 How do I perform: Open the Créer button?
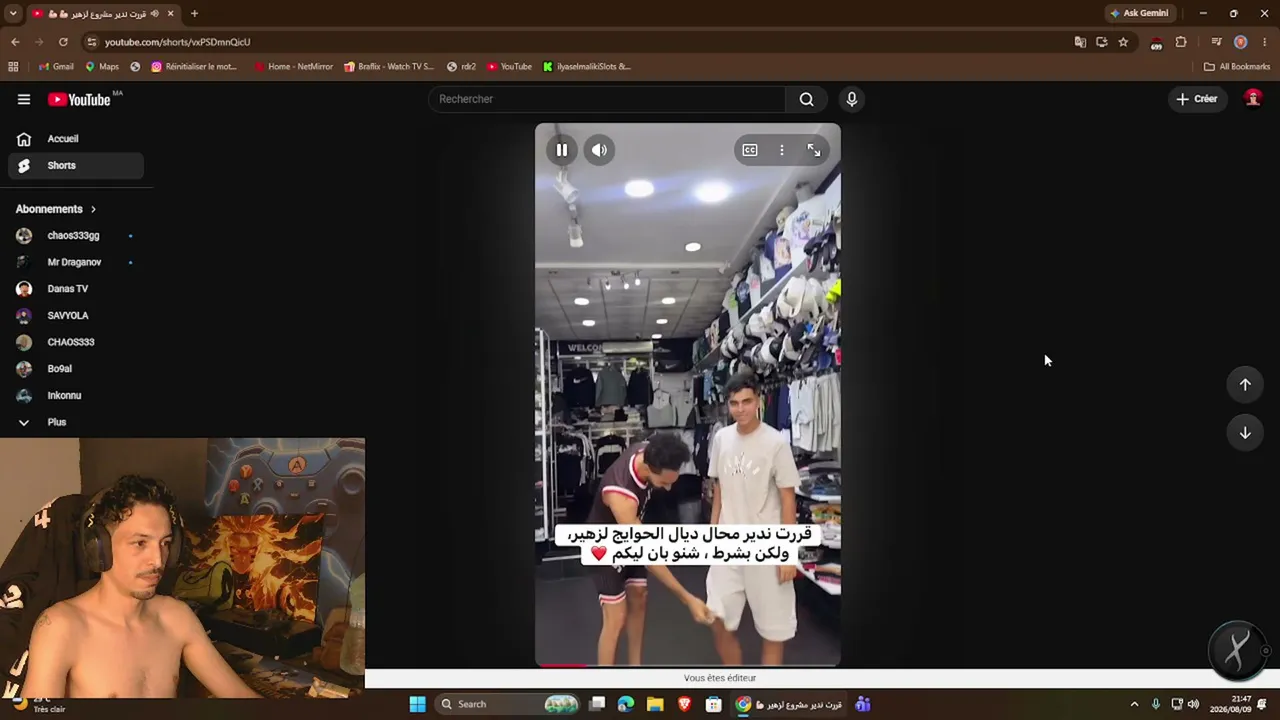[1197, 99]
